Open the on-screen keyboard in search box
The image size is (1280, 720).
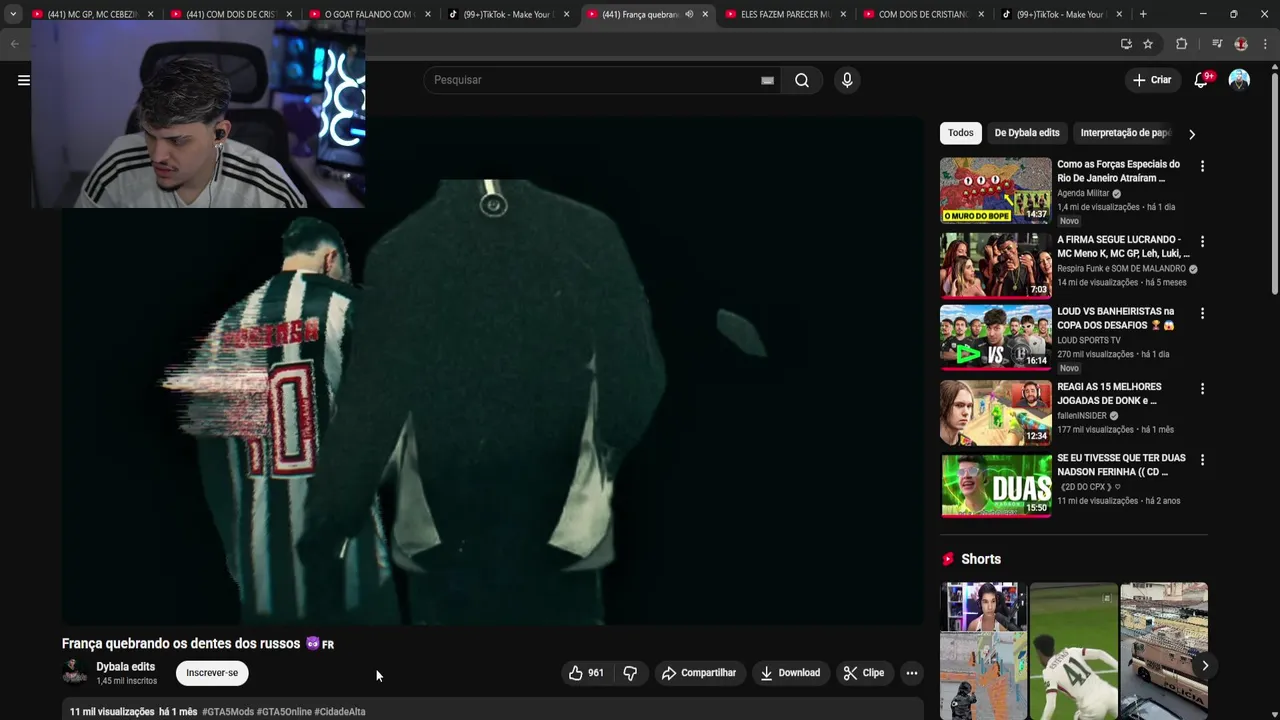(x=767, y=80)
